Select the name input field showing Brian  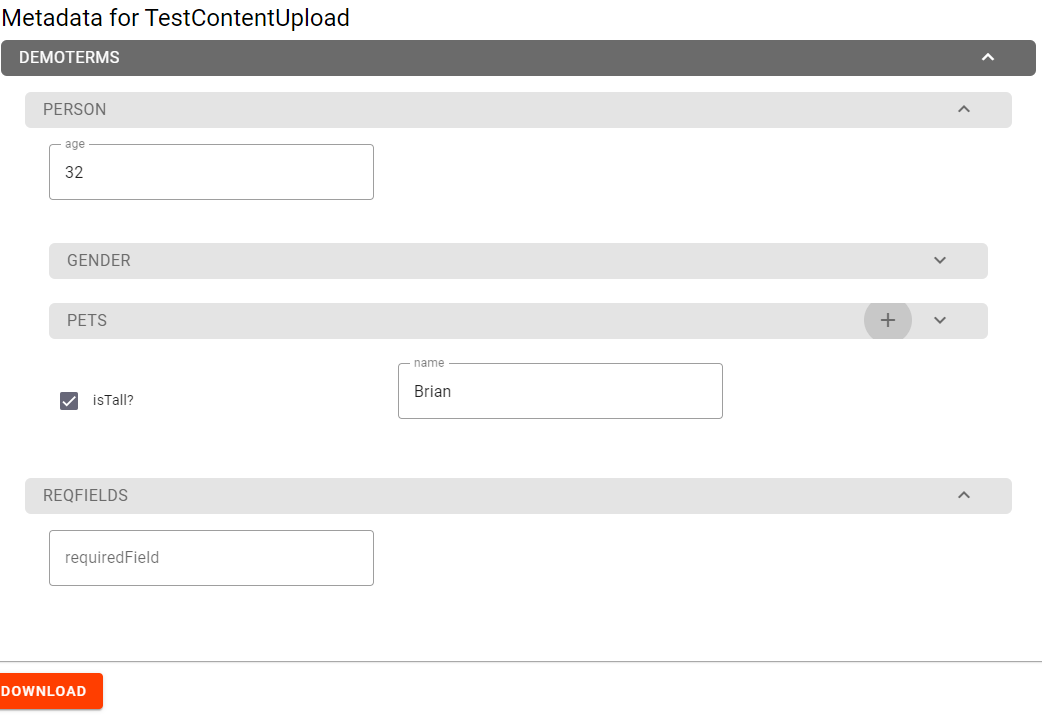[x=560, y=391]
